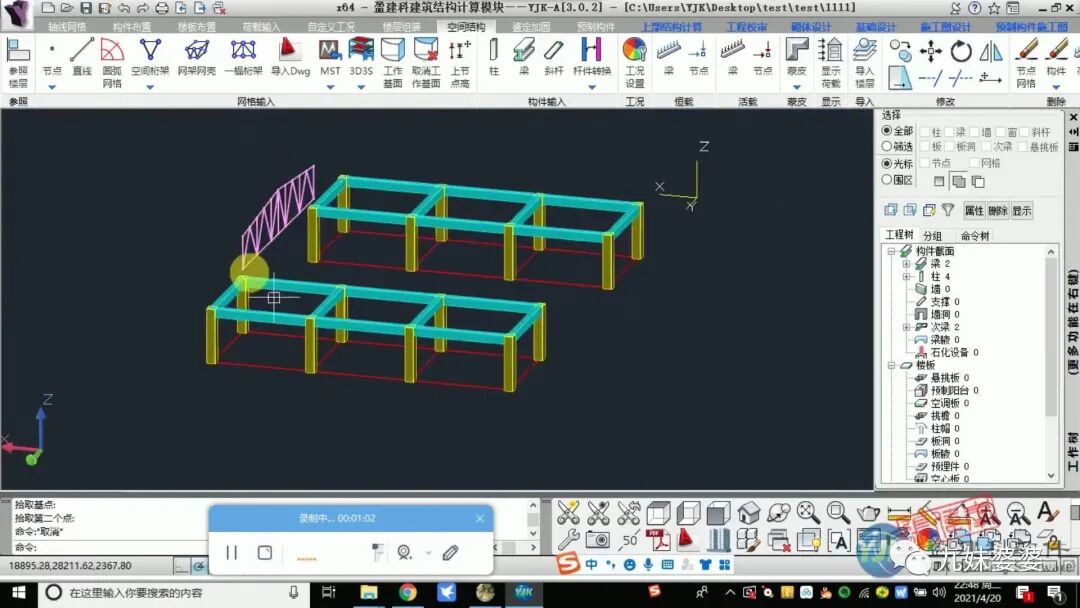The height and width of the screenshot is (608, 1080).
Task: Collapse the 构件截面 tree node
Action: [891, 251]
